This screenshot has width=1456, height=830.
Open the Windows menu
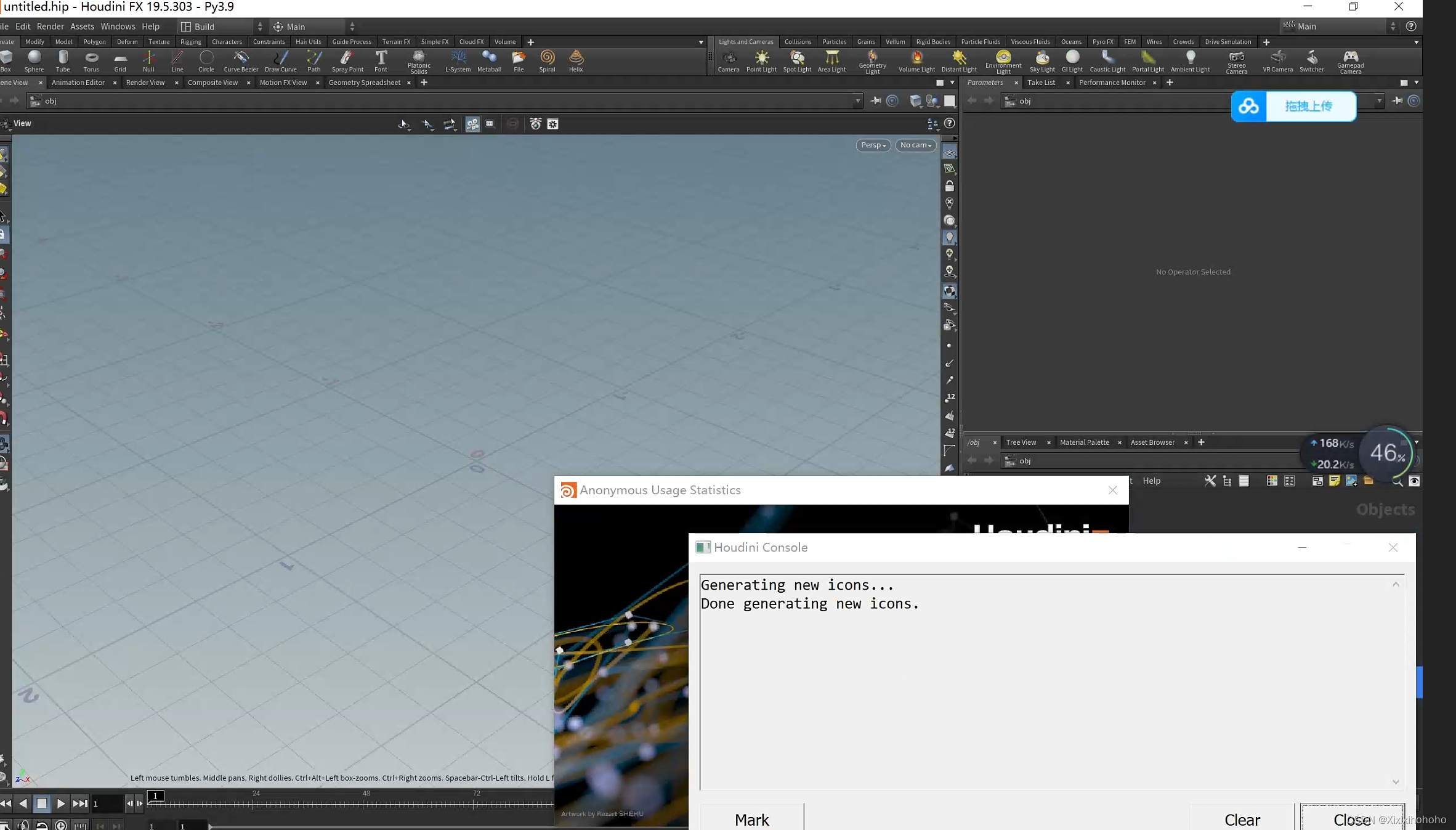(118, 26)
